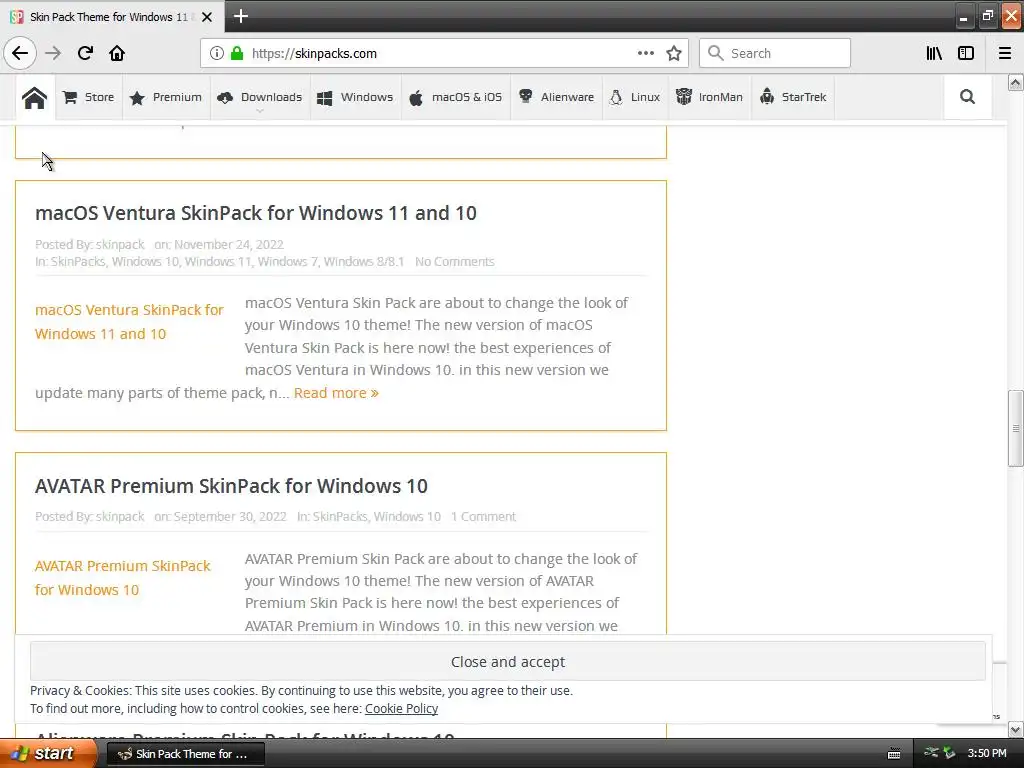Open Windows 7 category link
This screenshot has height=768, width=1024.
click(x=287, y=262)
